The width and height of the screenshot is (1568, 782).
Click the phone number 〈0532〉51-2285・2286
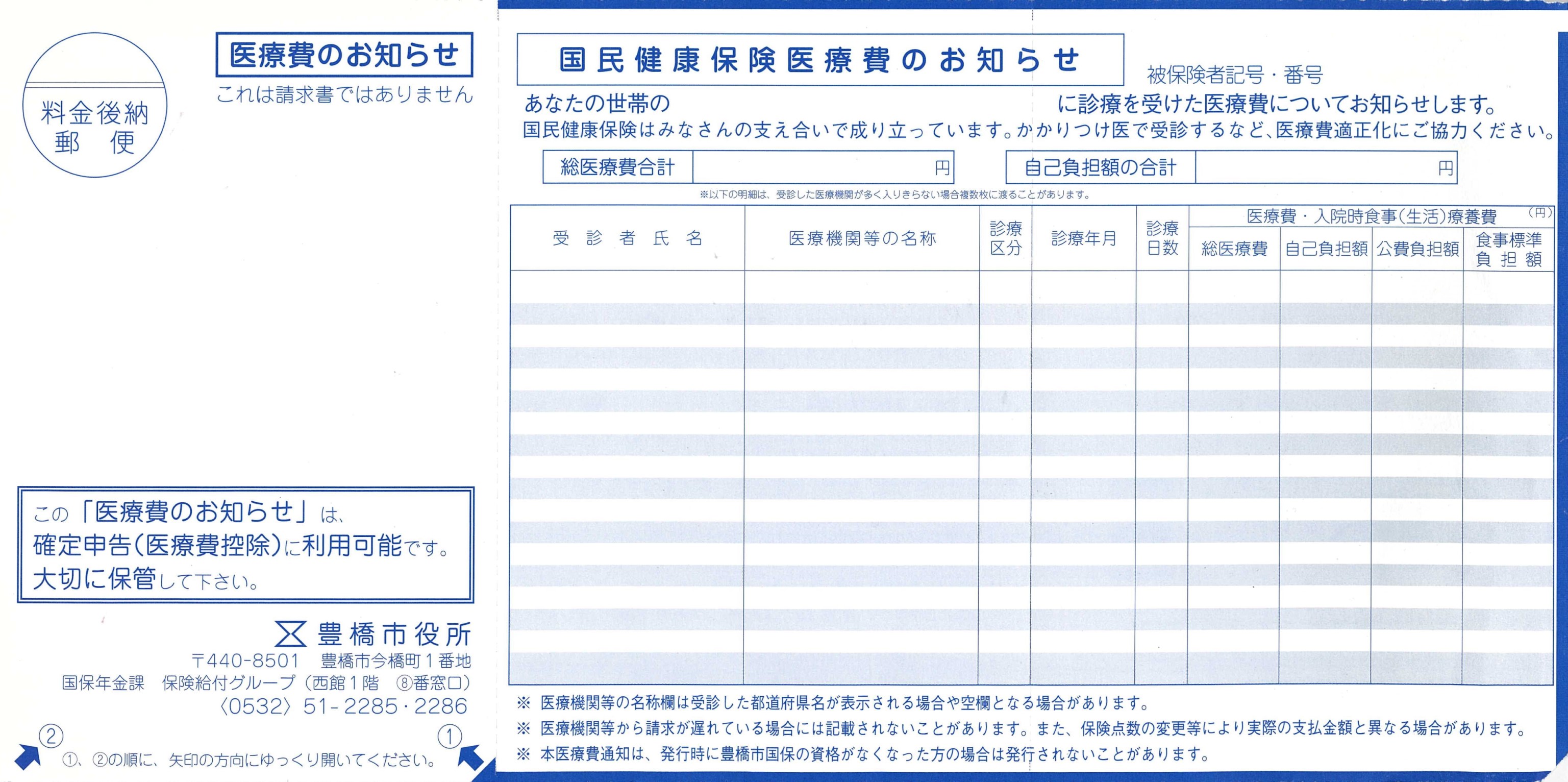point(343,706)
